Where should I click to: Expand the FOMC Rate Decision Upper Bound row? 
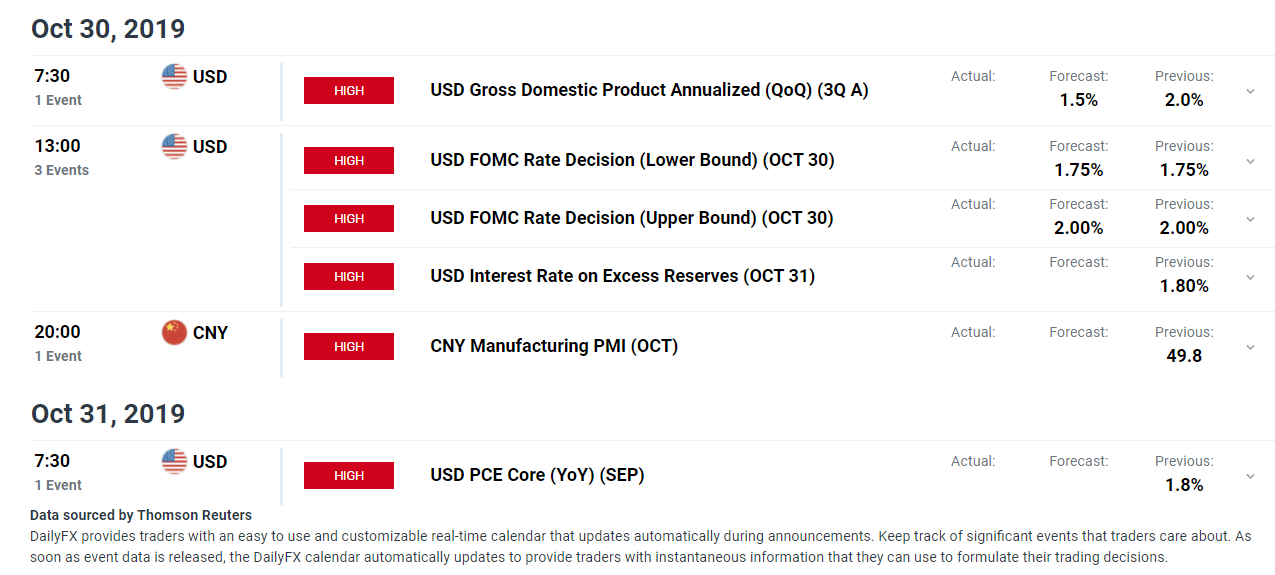[x=1250, y=219]
